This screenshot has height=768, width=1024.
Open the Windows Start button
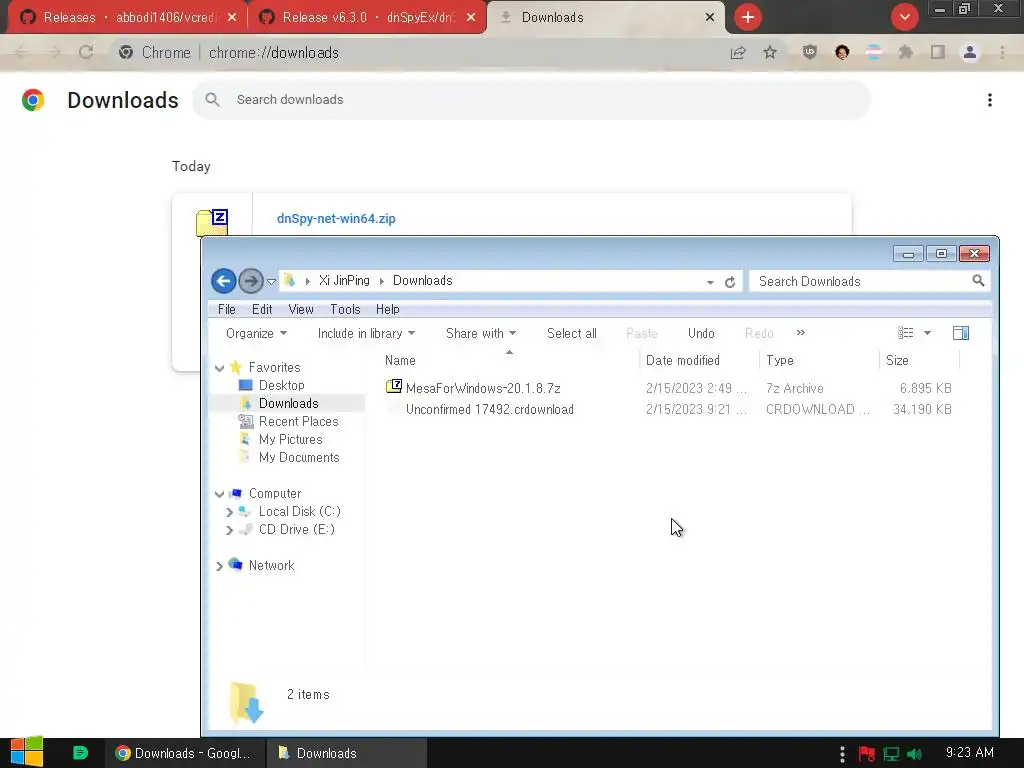pyautogui.click(x=27, y=752)
